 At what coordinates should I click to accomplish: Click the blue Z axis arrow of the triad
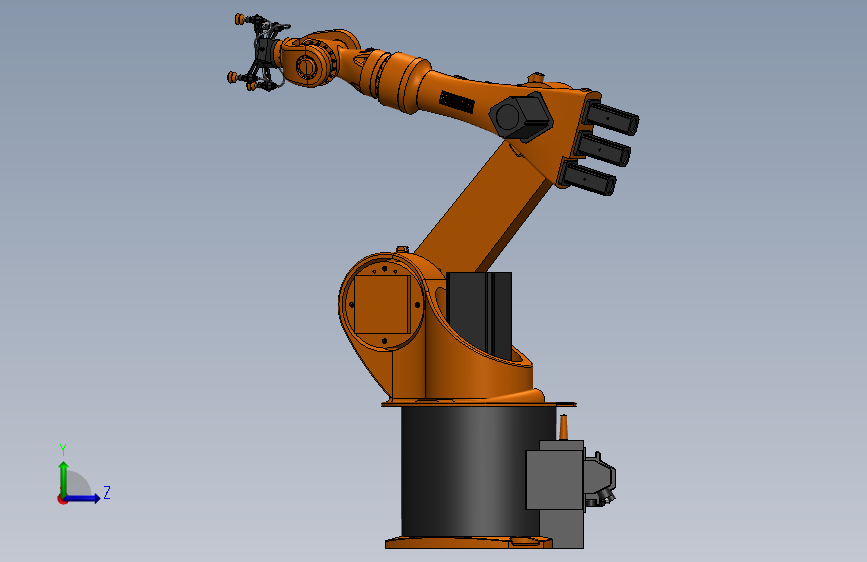[x=83, y=498]
